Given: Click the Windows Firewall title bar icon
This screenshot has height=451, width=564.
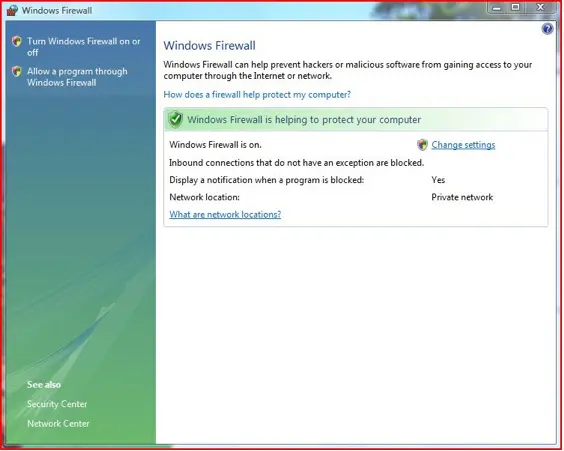Looking at the screenshot, I should [12, 10].
